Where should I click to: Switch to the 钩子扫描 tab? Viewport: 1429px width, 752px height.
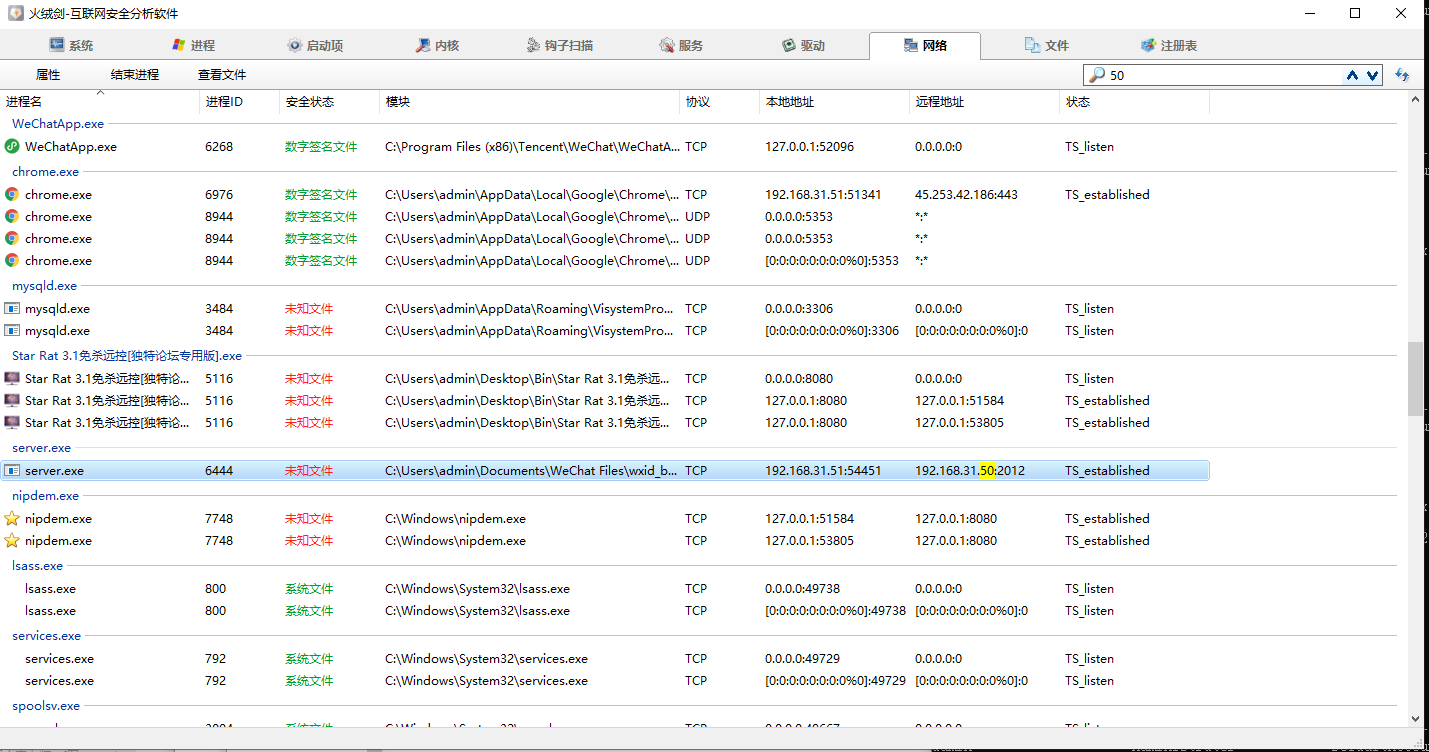tap(559, 45)
